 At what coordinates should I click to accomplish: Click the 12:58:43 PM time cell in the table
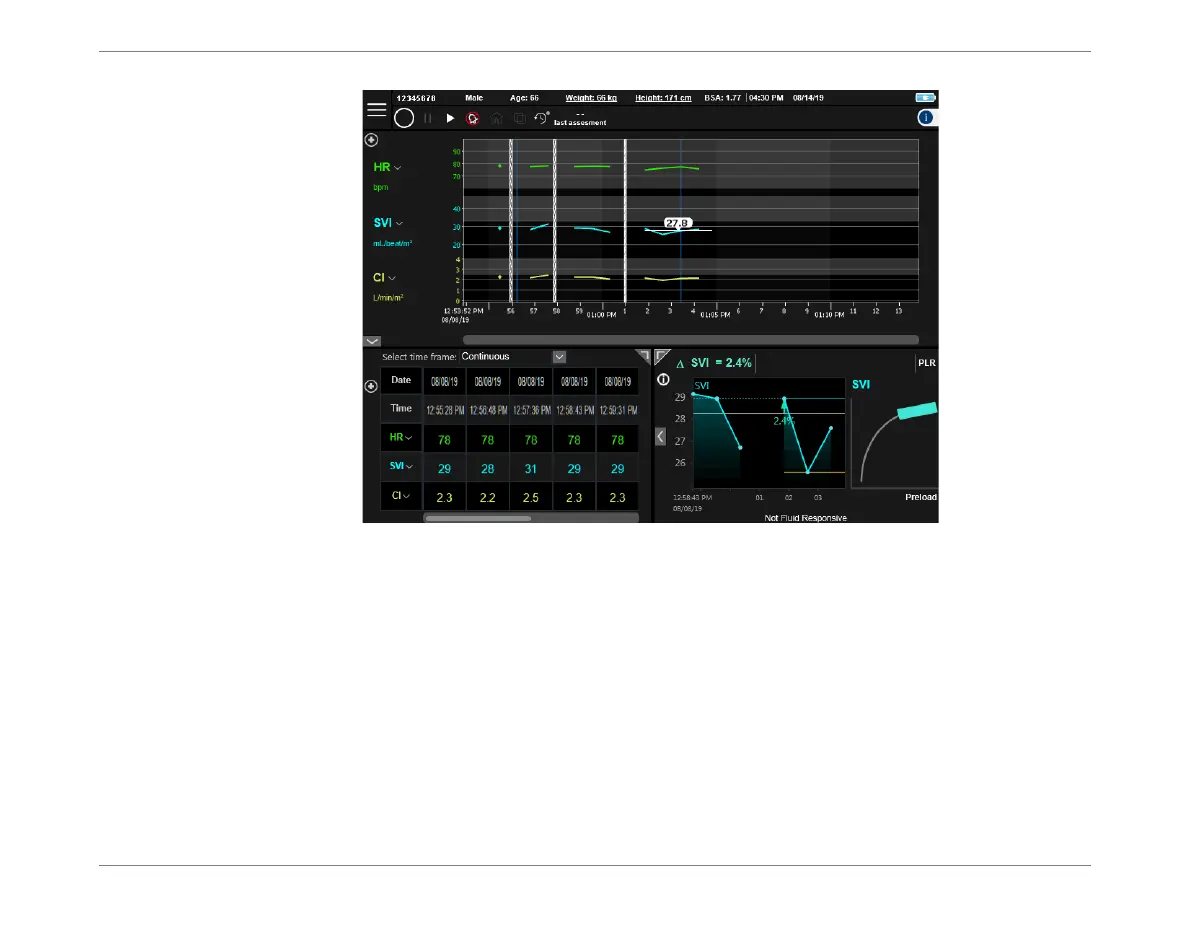[575, 411]
